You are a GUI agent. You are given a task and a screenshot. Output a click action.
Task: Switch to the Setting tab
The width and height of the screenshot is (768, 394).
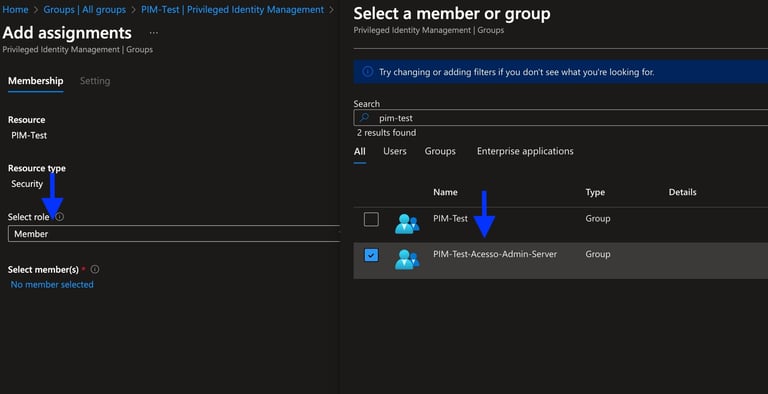tap(95, 81)
